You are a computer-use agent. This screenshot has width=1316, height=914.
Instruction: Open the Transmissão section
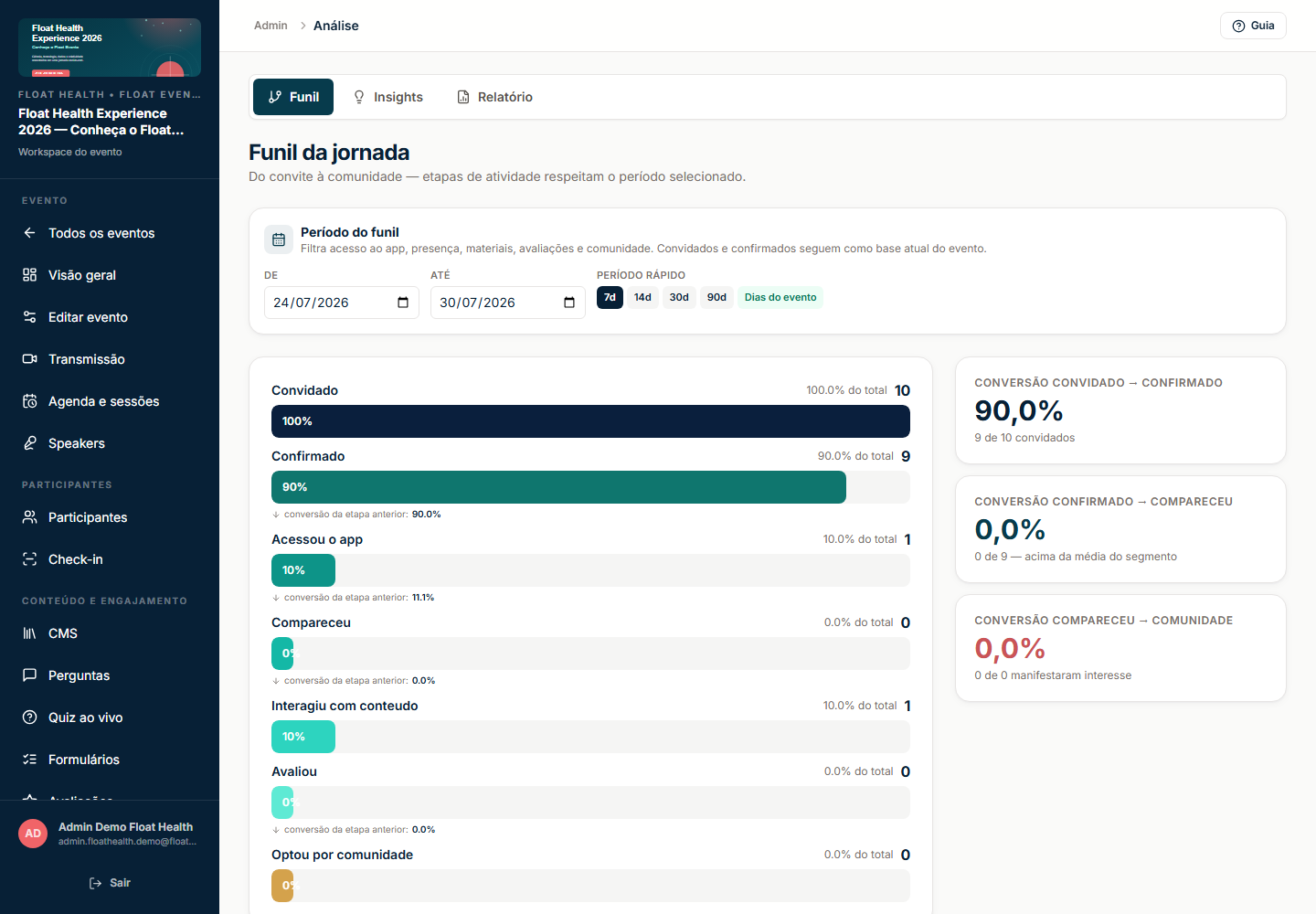coord(110,359)
